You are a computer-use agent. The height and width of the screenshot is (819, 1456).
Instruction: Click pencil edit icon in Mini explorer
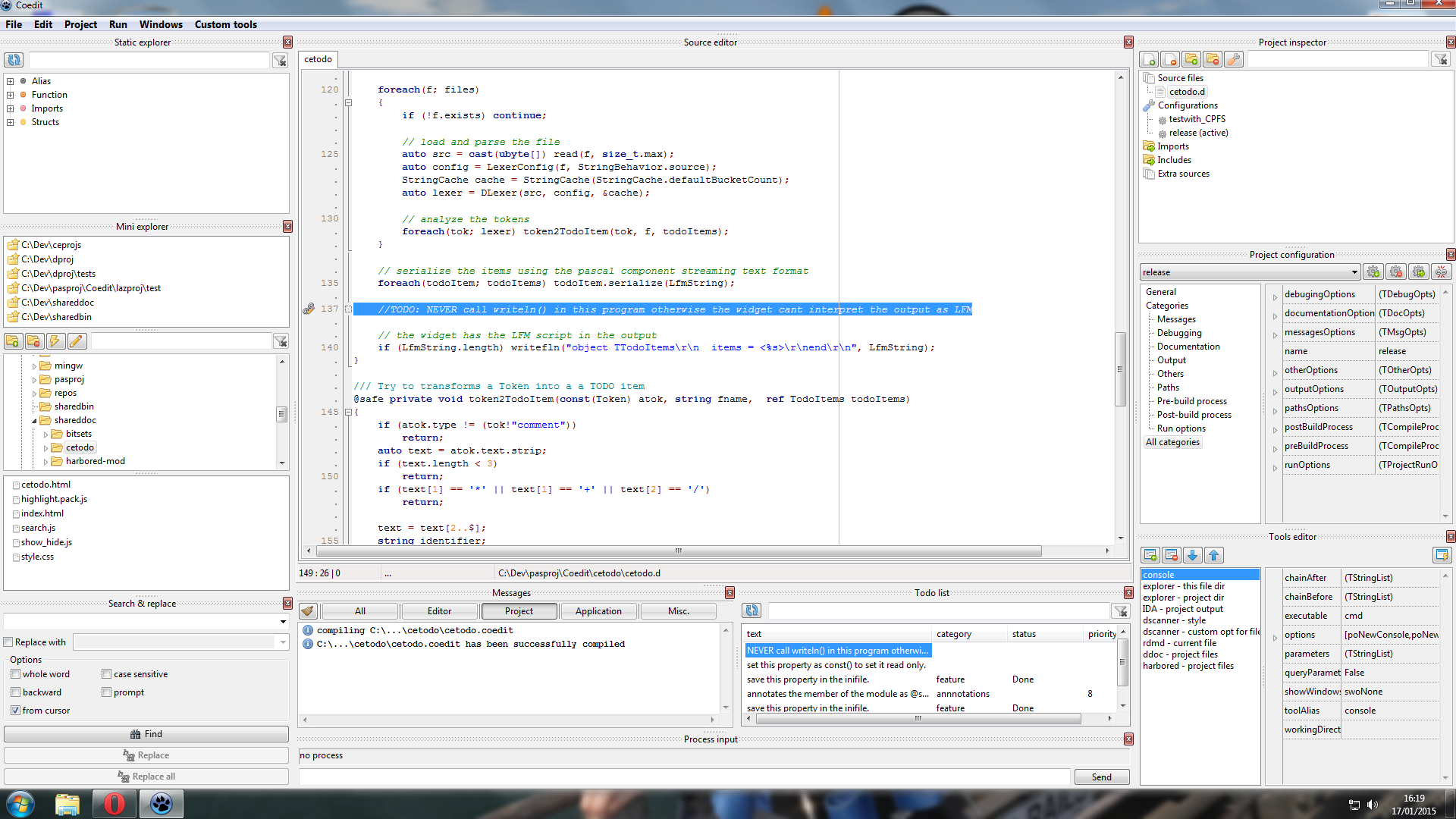coord(77,342)
